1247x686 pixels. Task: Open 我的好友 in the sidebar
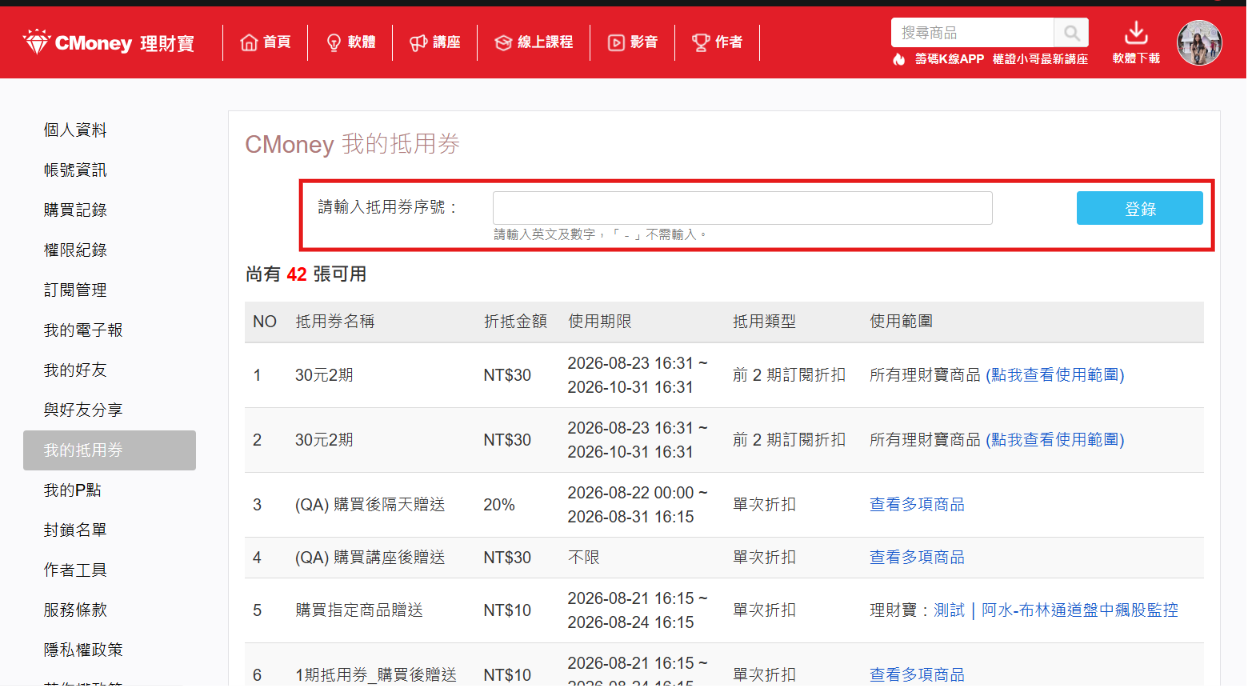coord(75,370)
